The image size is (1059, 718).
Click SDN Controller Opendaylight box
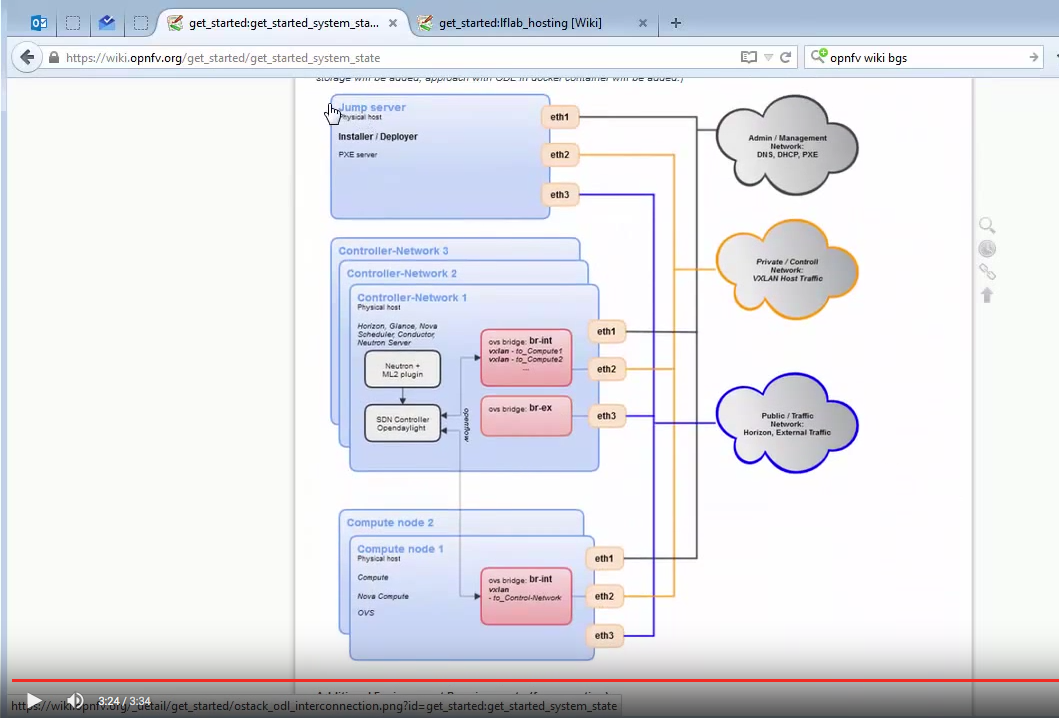(403, 424)
